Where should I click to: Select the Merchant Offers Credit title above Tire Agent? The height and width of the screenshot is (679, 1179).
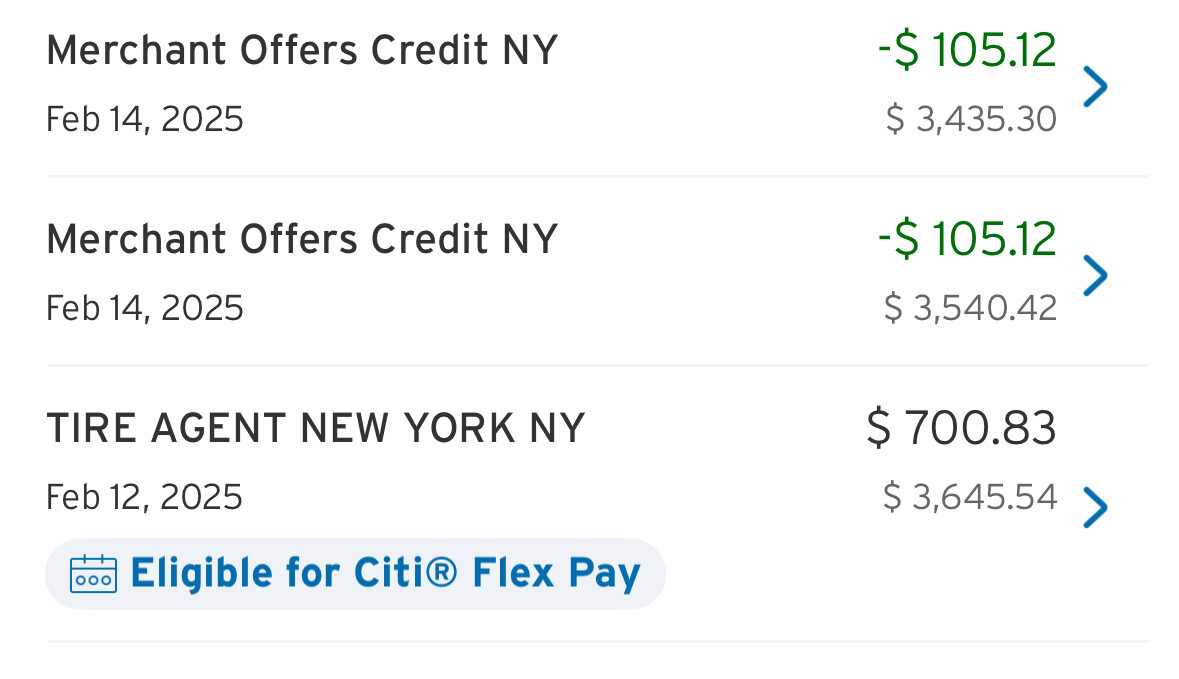[301, 239]
